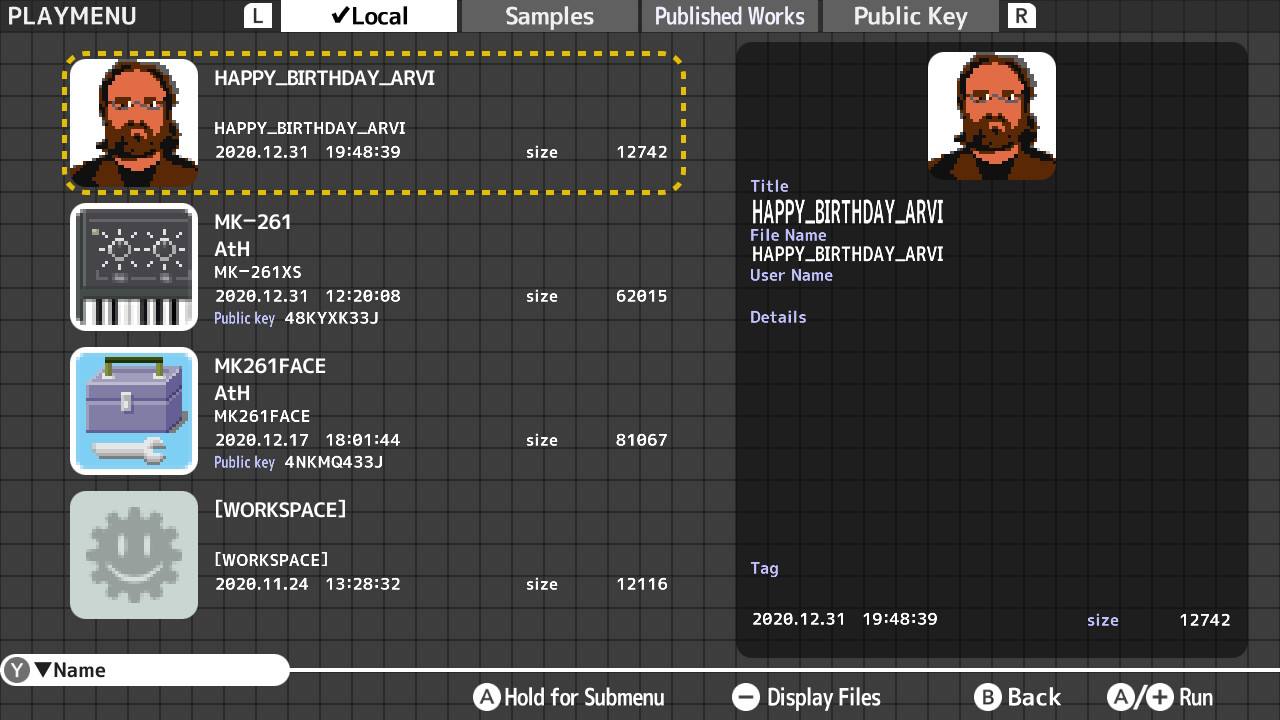Click the details panel timestamp 19:48:39

click(x=900, y=619)
